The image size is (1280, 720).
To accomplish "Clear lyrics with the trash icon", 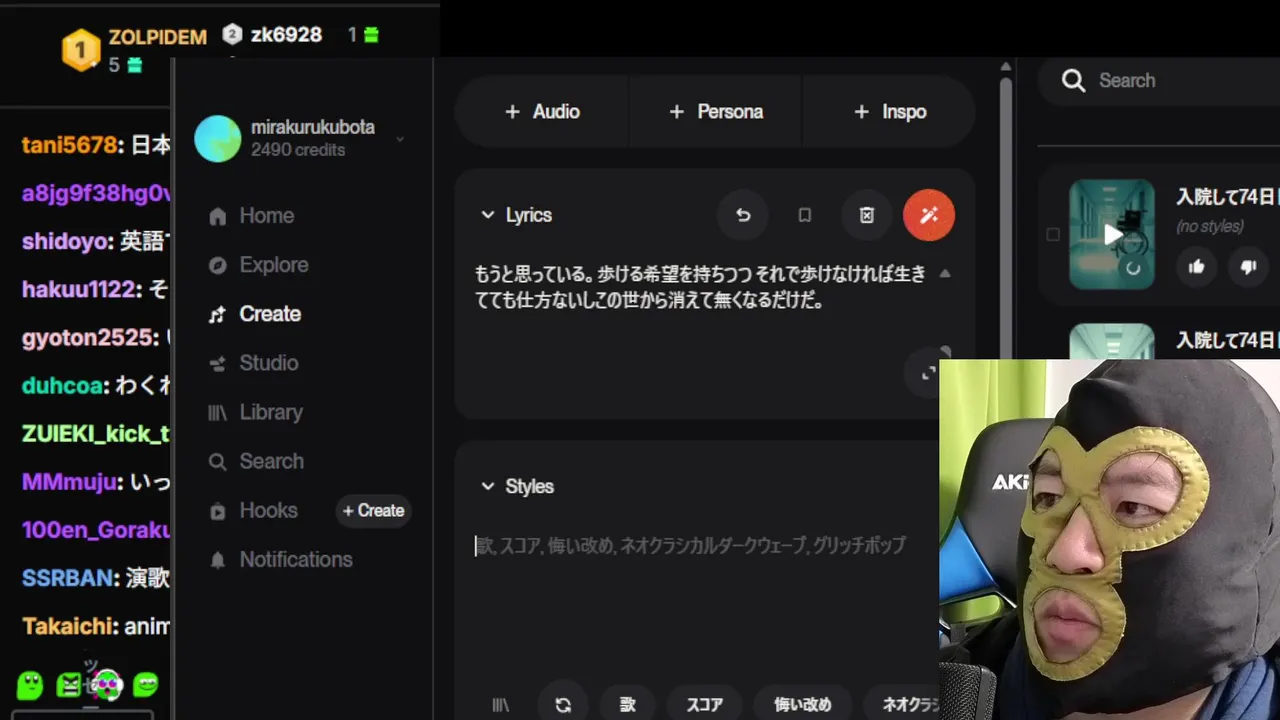I will click(867, 215).
